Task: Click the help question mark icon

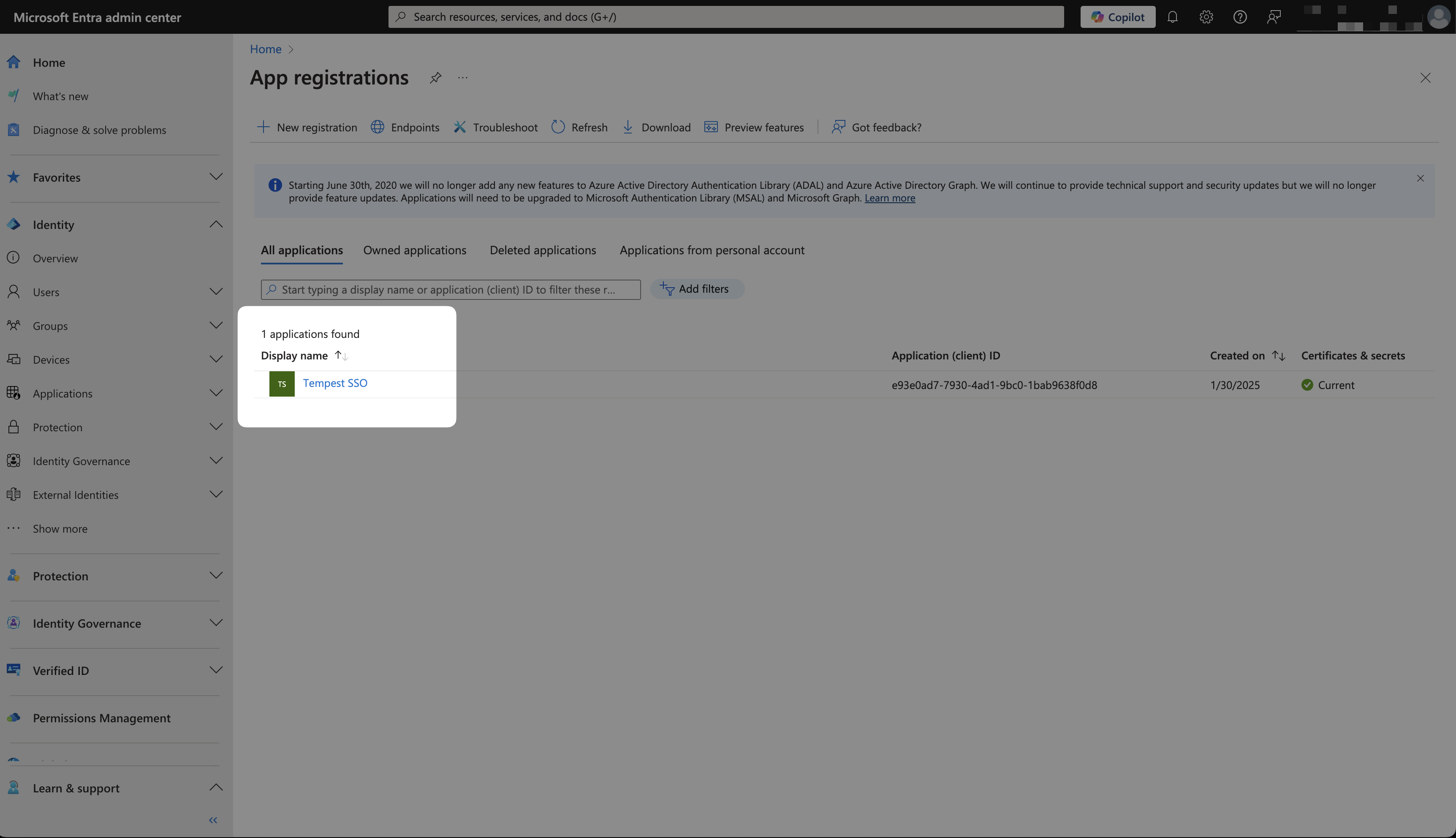Action: pos(1240,17)
